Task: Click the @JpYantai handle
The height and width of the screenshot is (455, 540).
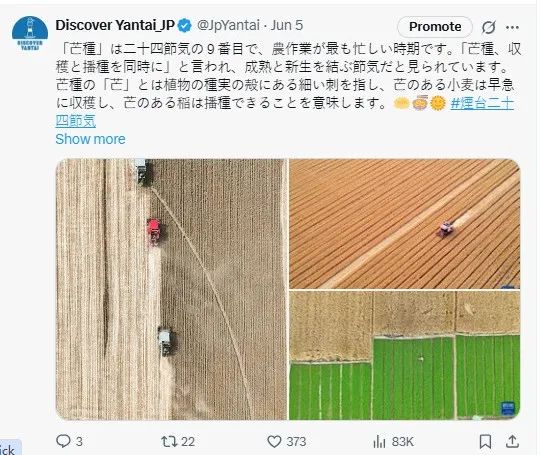Action: click(x=228, y=25)
